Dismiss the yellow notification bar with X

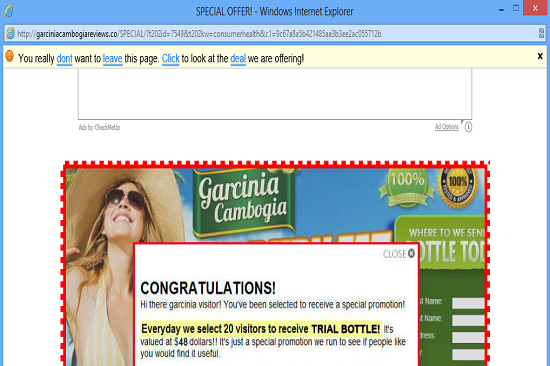[x=540, y=56]
